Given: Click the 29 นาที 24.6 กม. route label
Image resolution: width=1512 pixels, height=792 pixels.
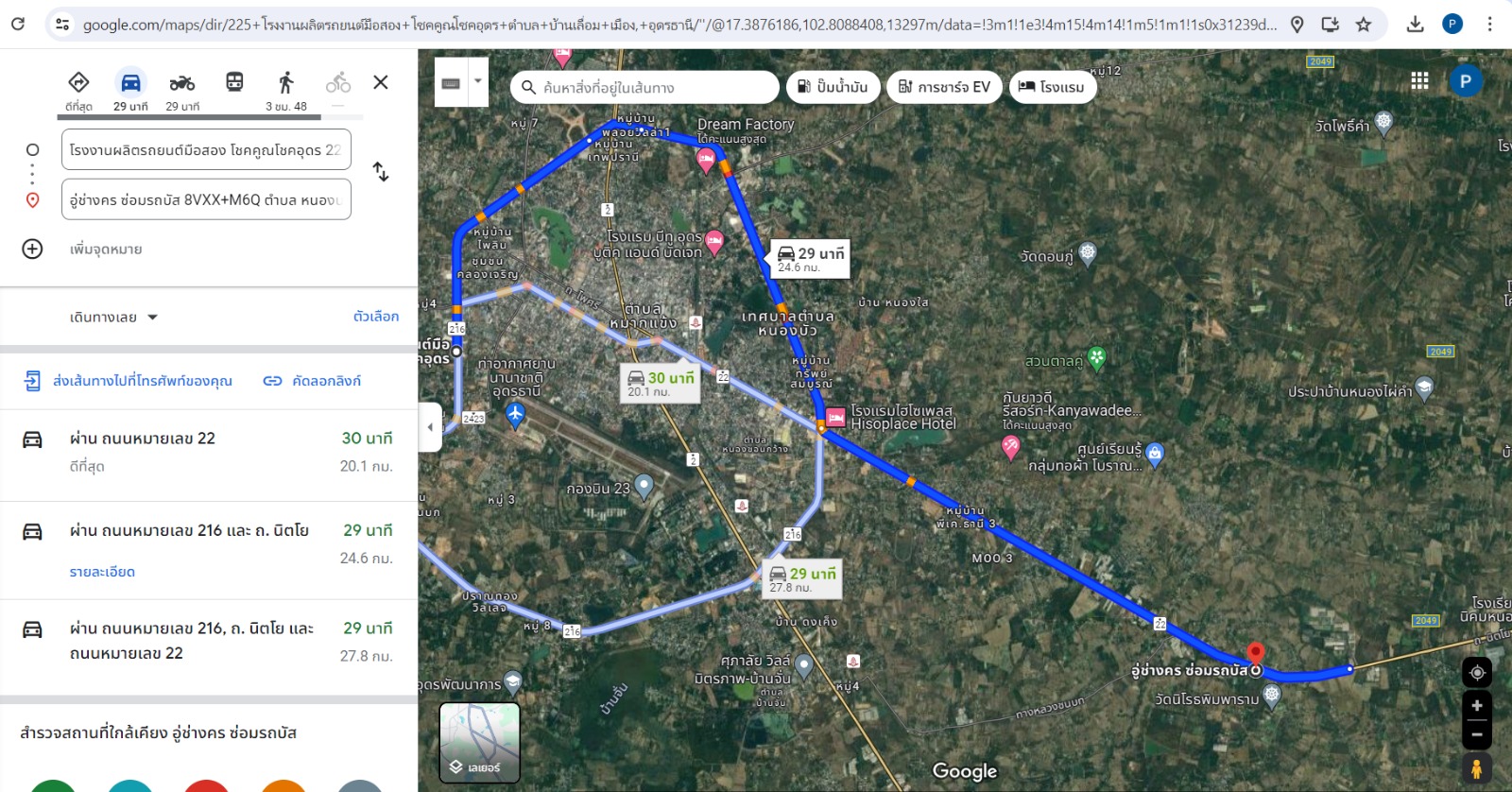Looking at the screenshot, I should click(x=811, y=258).
